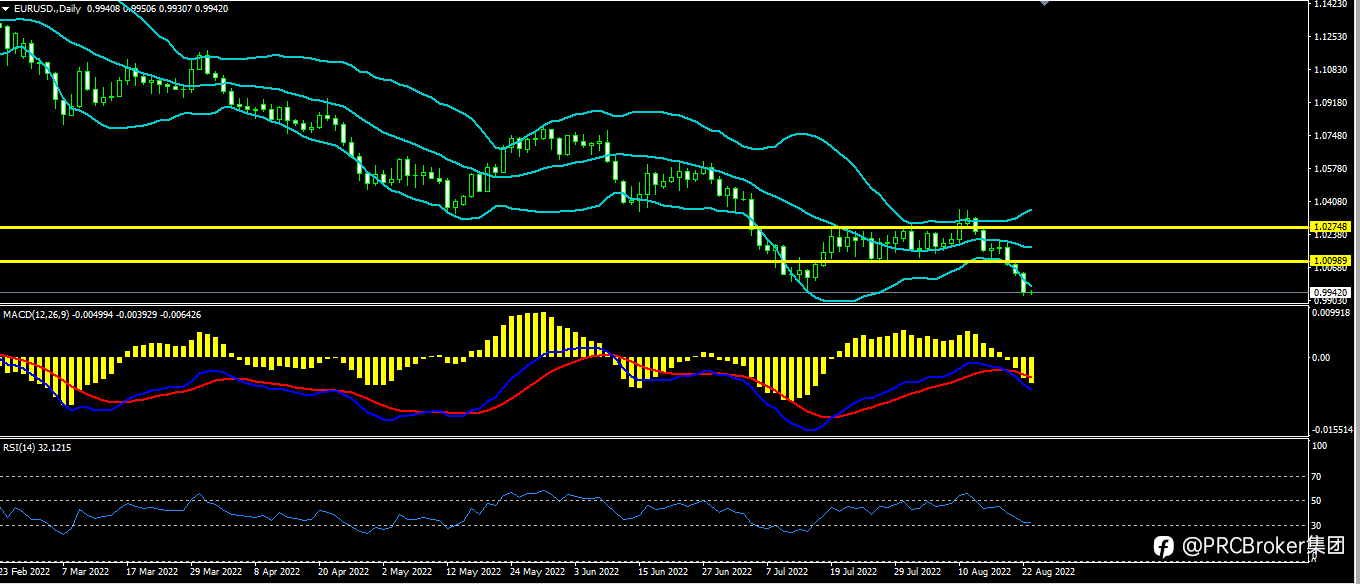Click the 7 Mar 2022 date label
This screenshot has height=584, width=1360.
coord(86,573)
